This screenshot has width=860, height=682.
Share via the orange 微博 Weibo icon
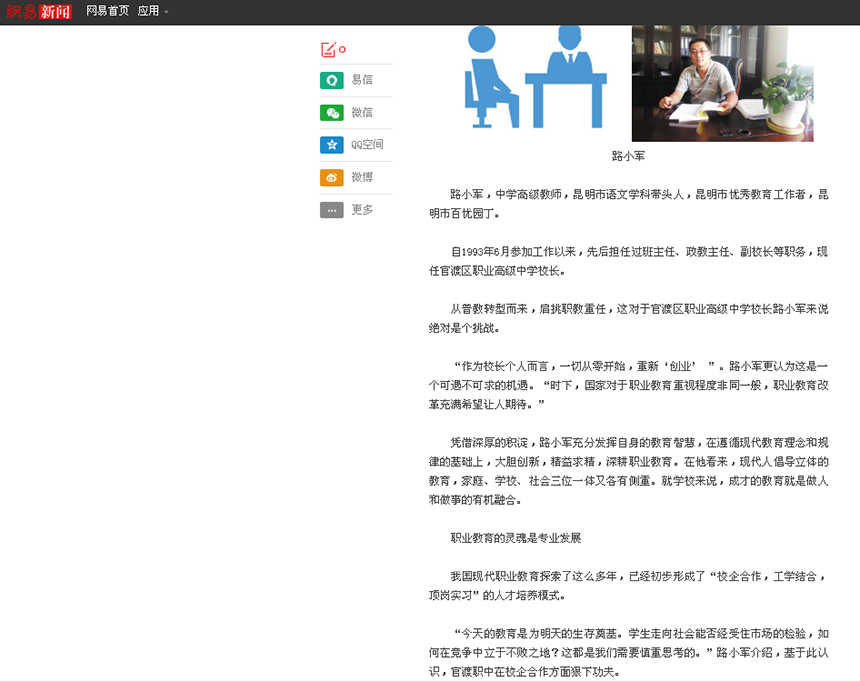pyautogui.click(x=331, y=177)
